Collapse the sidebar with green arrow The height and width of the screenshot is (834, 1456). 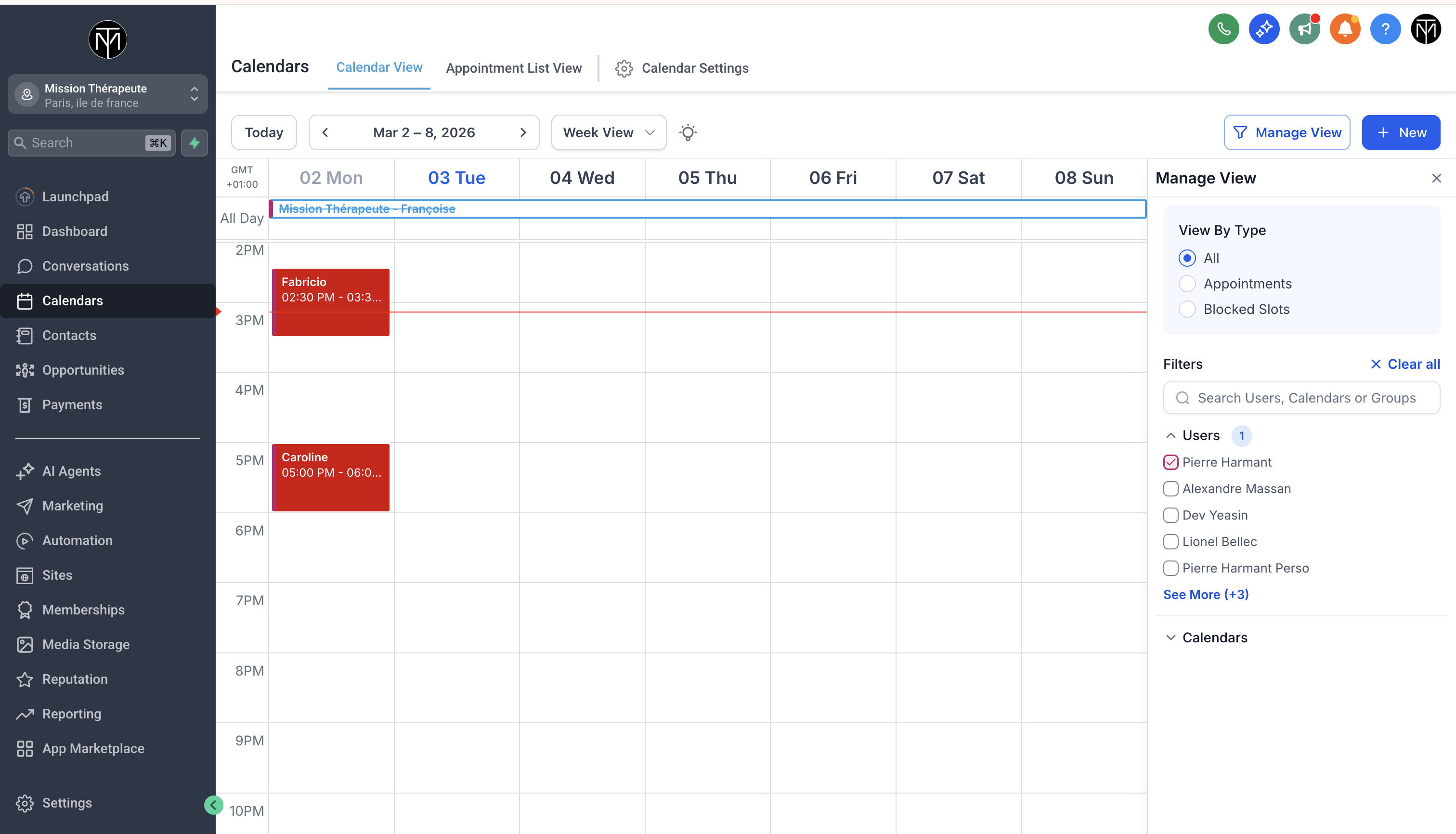tap(213, 806)
